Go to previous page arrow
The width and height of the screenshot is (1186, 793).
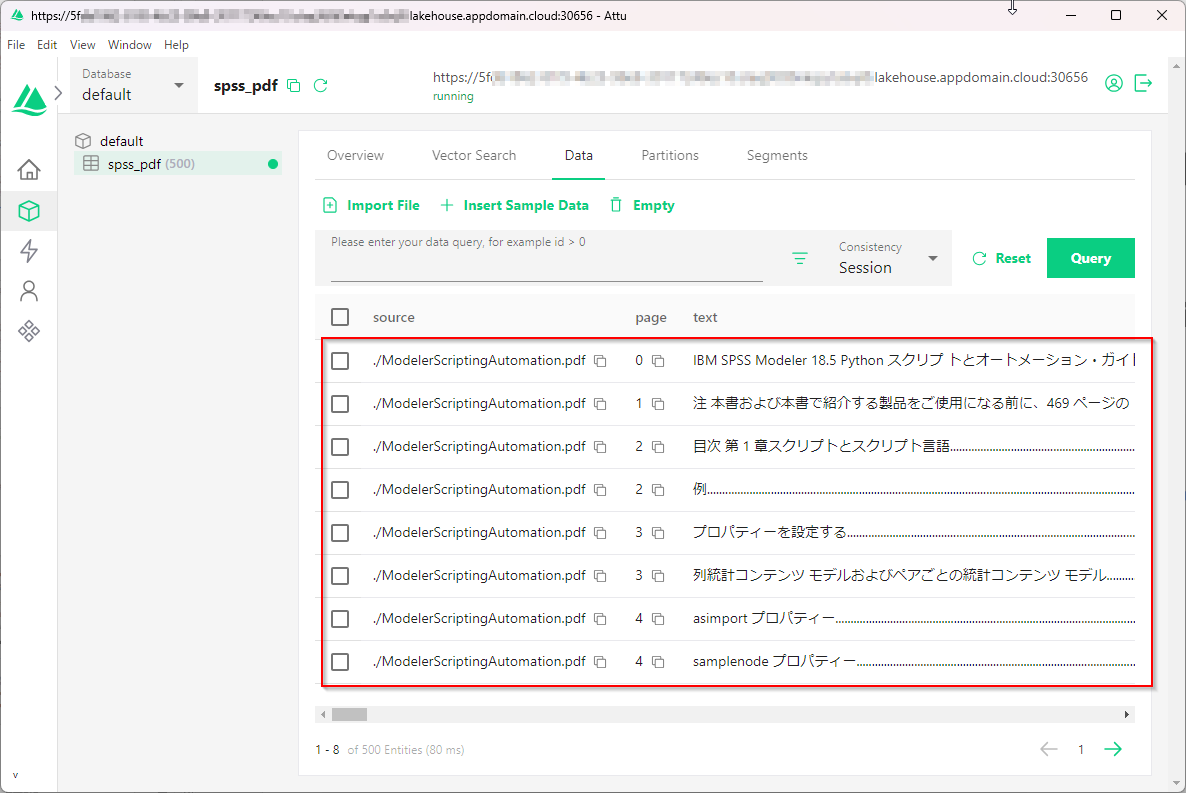pyautogui.click(x=1048, y=749)
